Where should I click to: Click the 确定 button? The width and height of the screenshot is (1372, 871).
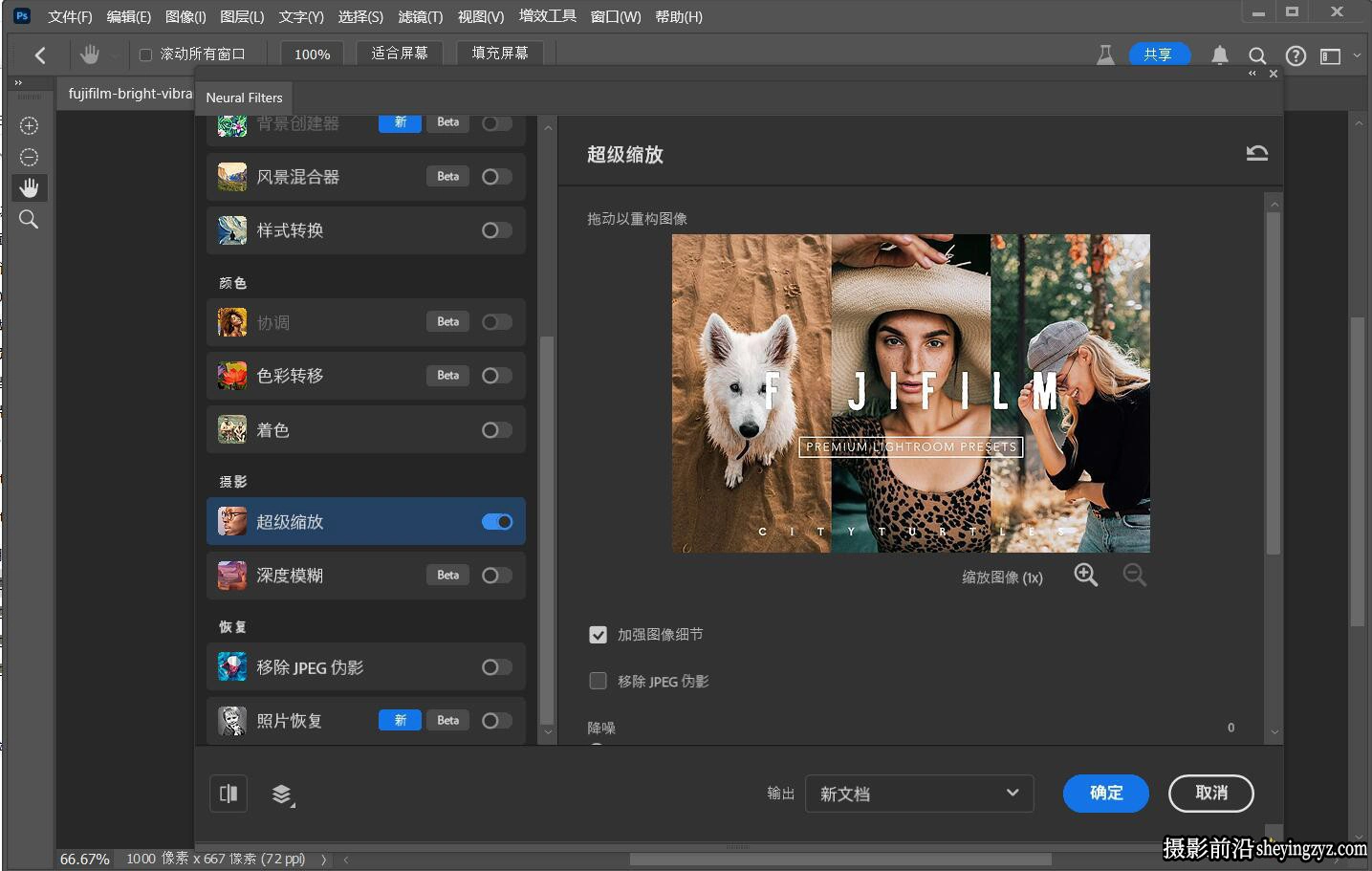[1106, 793]
